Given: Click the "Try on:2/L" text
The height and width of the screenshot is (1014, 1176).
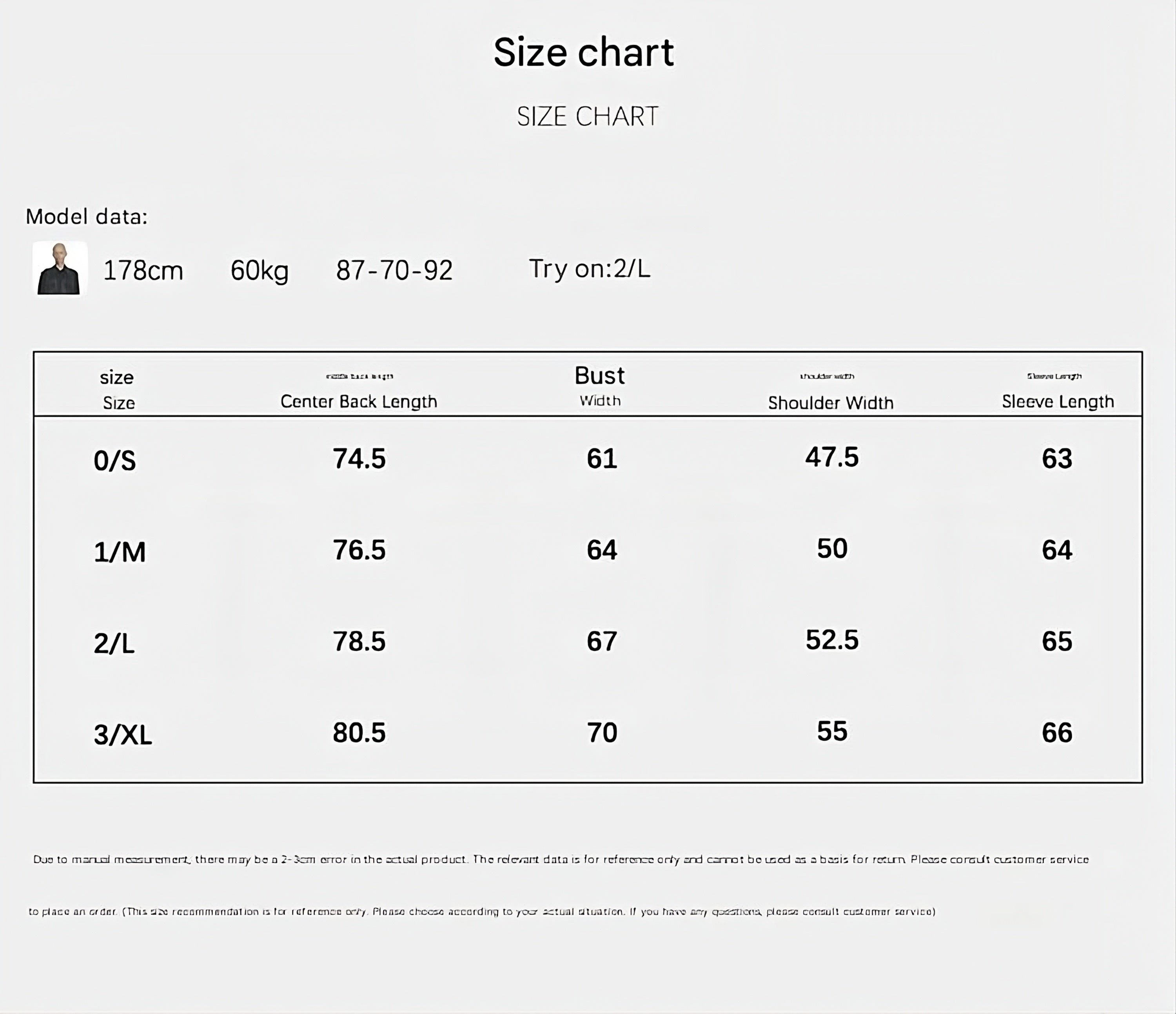Looking at the screenshot, I should point(589,268).
